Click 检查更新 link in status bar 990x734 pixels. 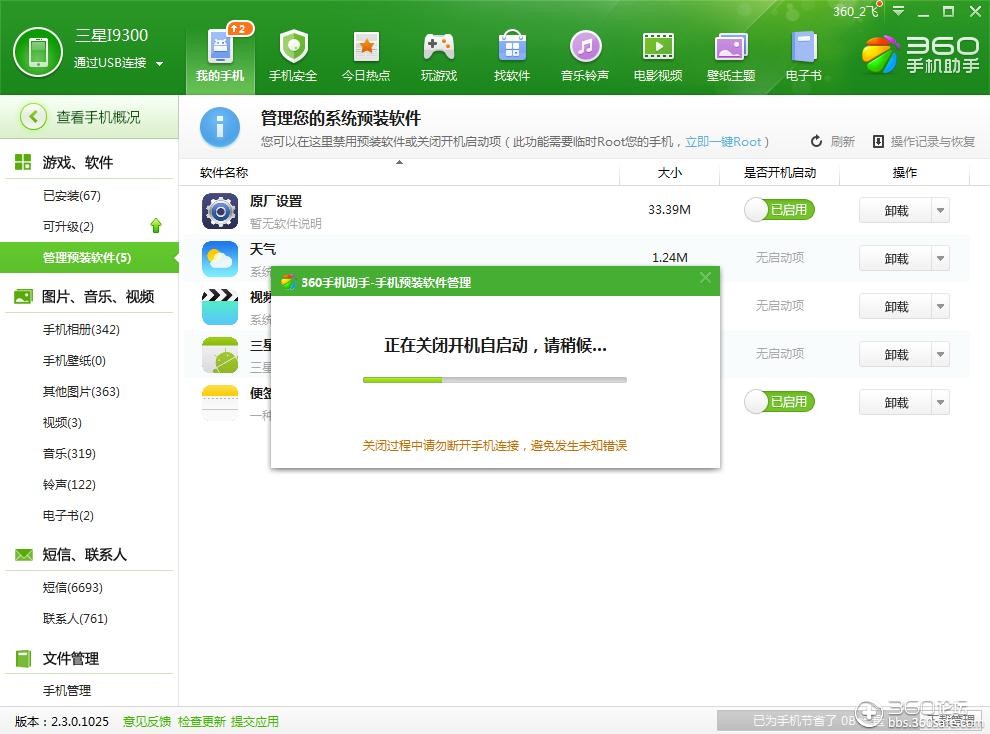[x=201, y=721]
